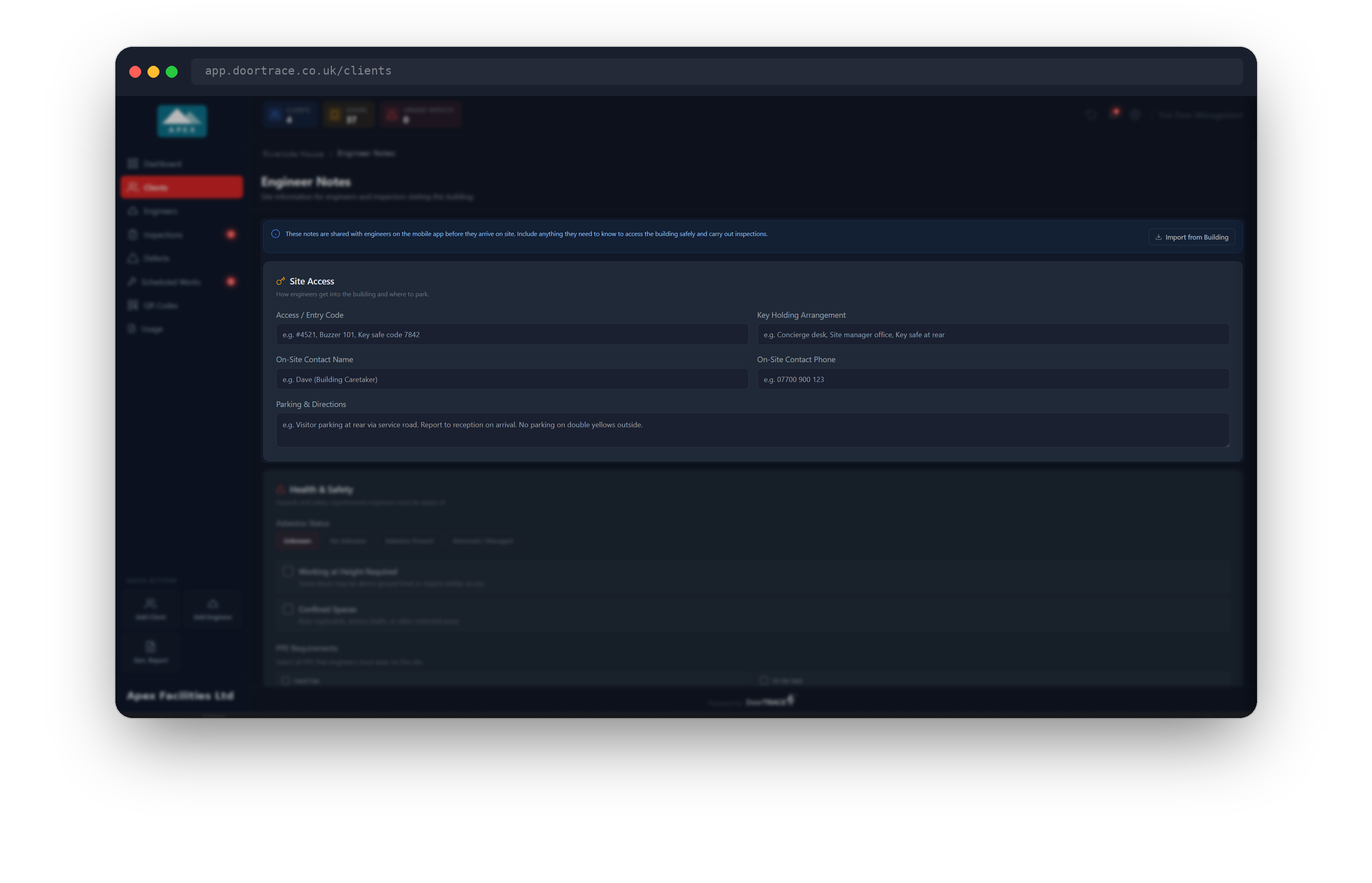Click the Import from Building button

1192,237
